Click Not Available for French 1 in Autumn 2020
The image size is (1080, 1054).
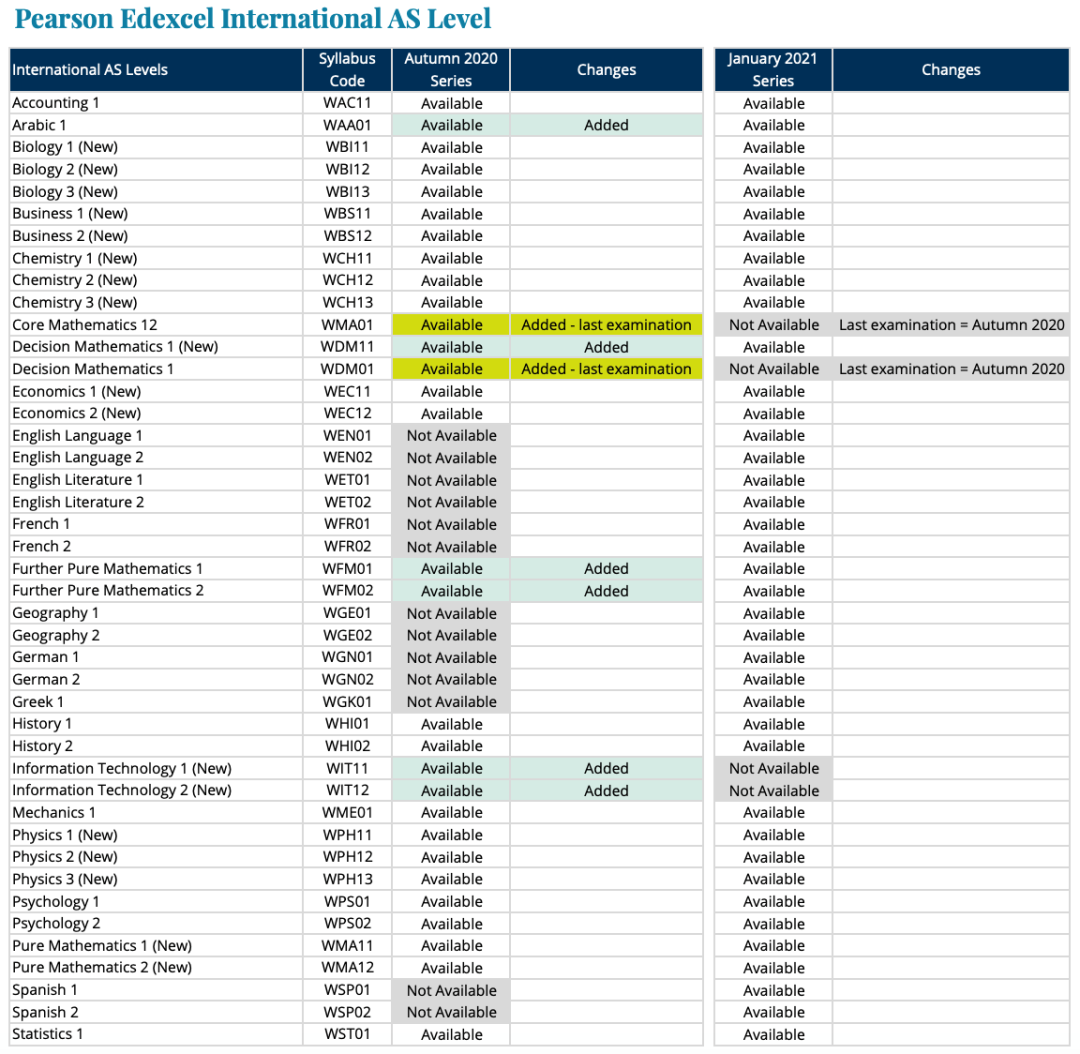451,524
